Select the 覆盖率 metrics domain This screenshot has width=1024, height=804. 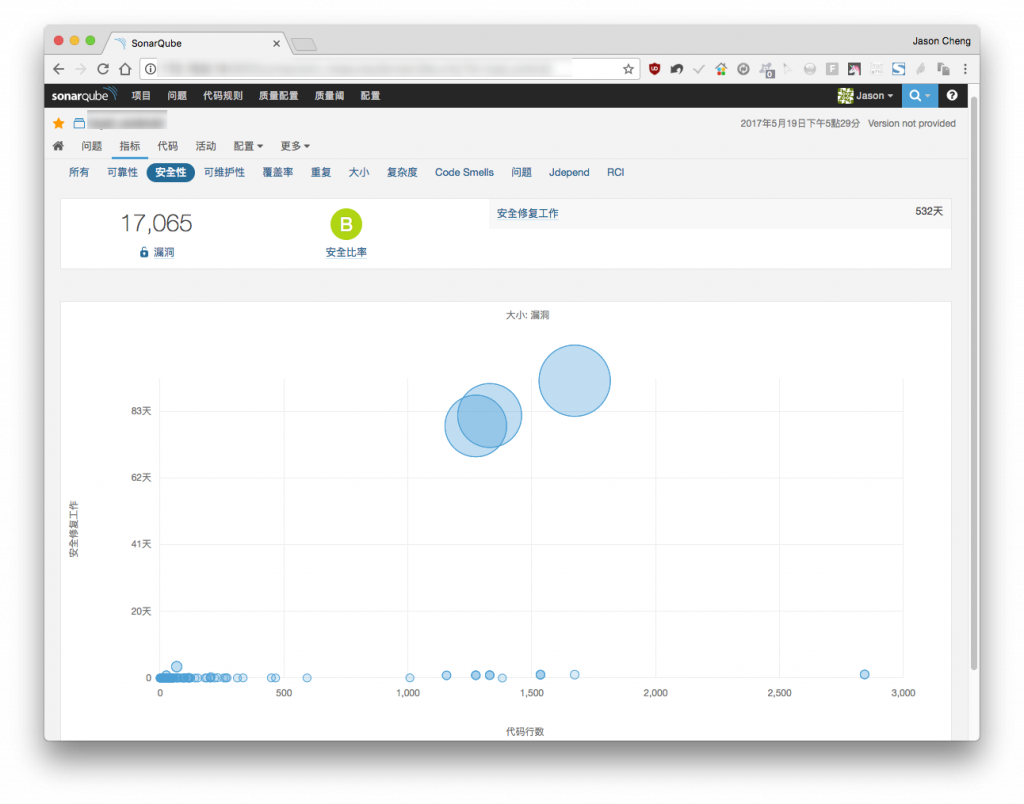coord(278,172)
